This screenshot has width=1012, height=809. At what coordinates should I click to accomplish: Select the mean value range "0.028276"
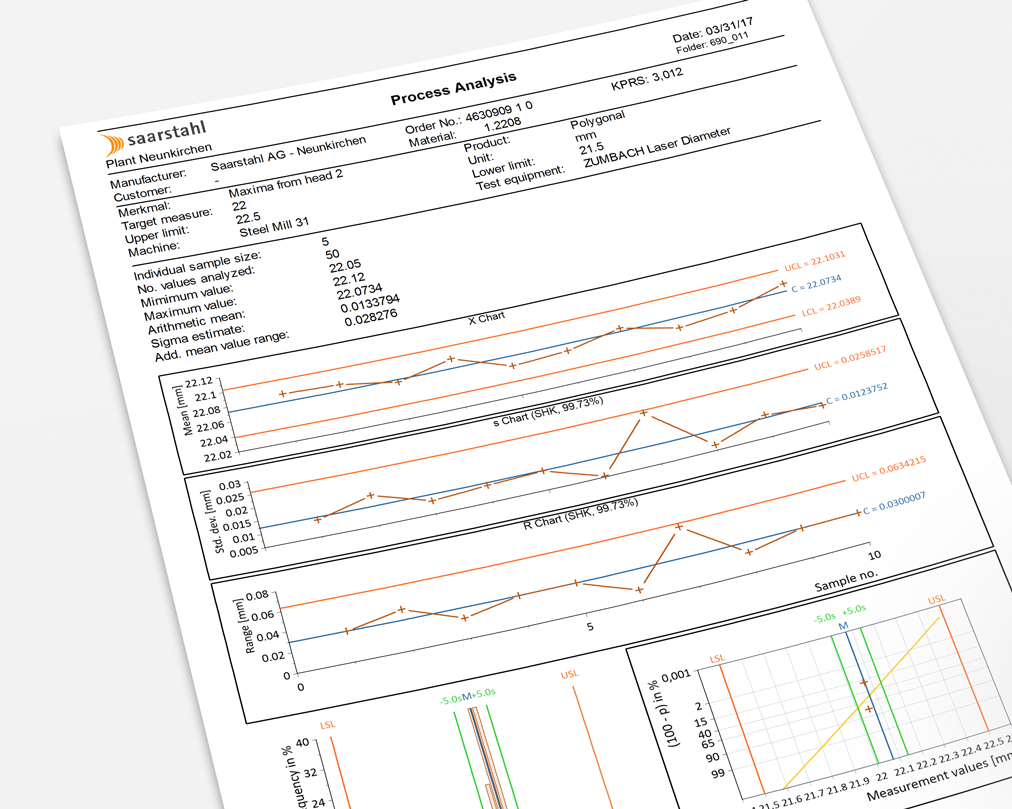371,318
